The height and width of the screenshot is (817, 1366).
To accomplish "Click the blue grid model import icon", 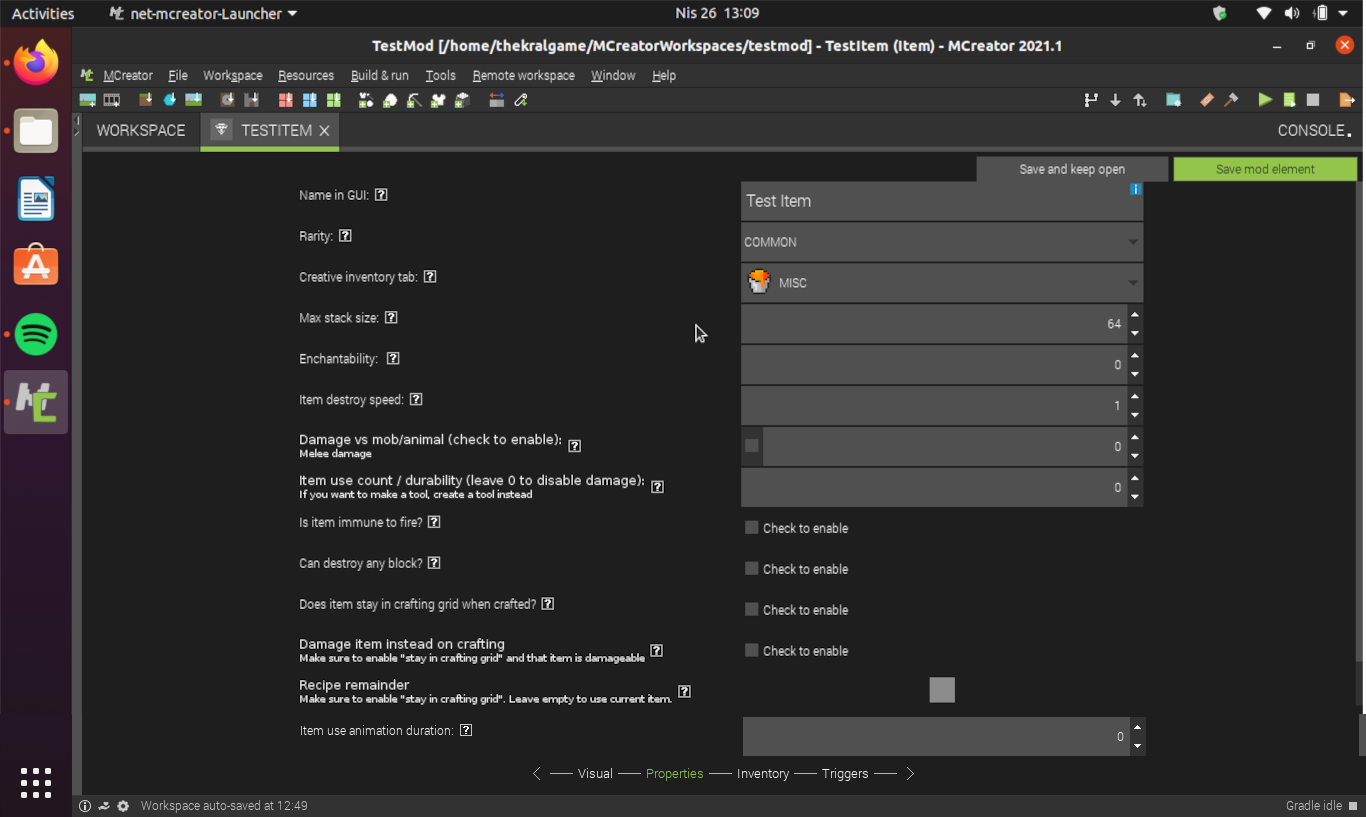I will 309,100.
